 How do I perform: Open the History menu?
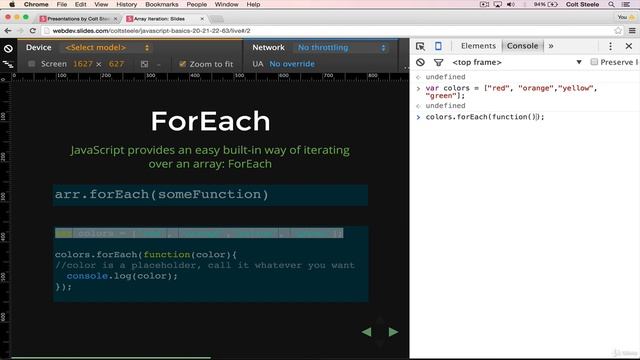click(x=127, y=4)
